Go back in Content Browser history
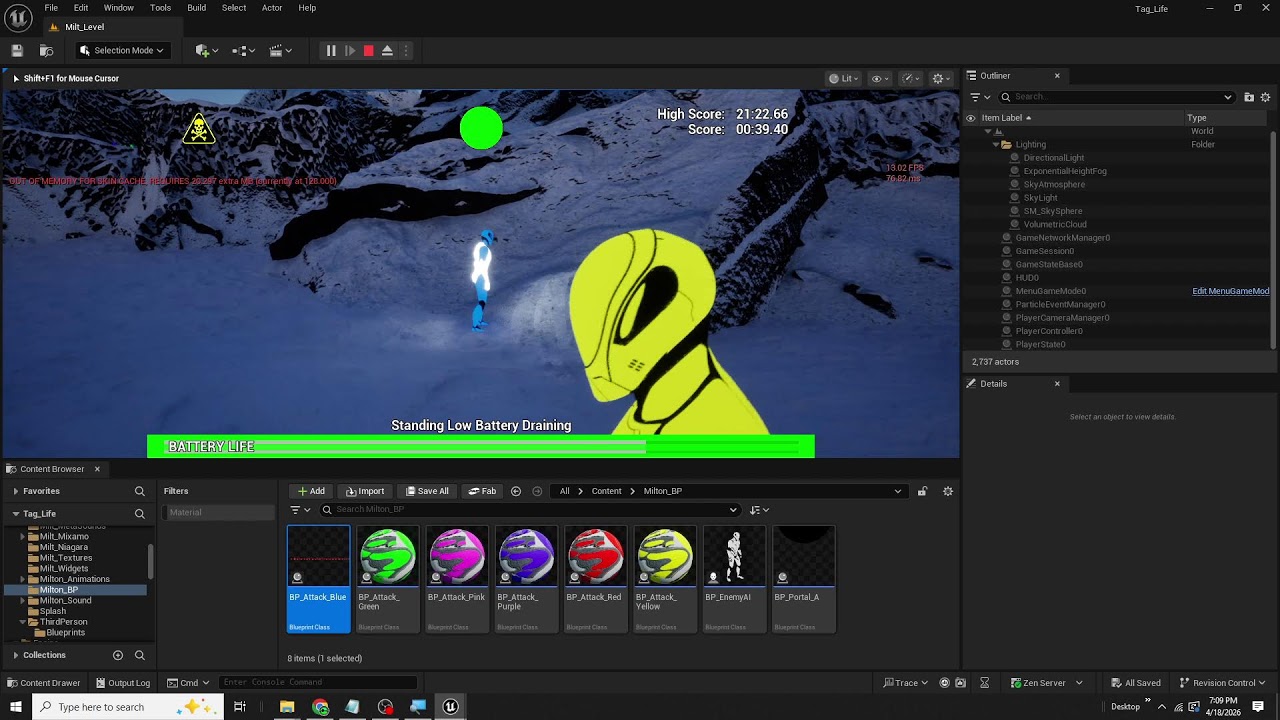 click(x=516, y=491)
